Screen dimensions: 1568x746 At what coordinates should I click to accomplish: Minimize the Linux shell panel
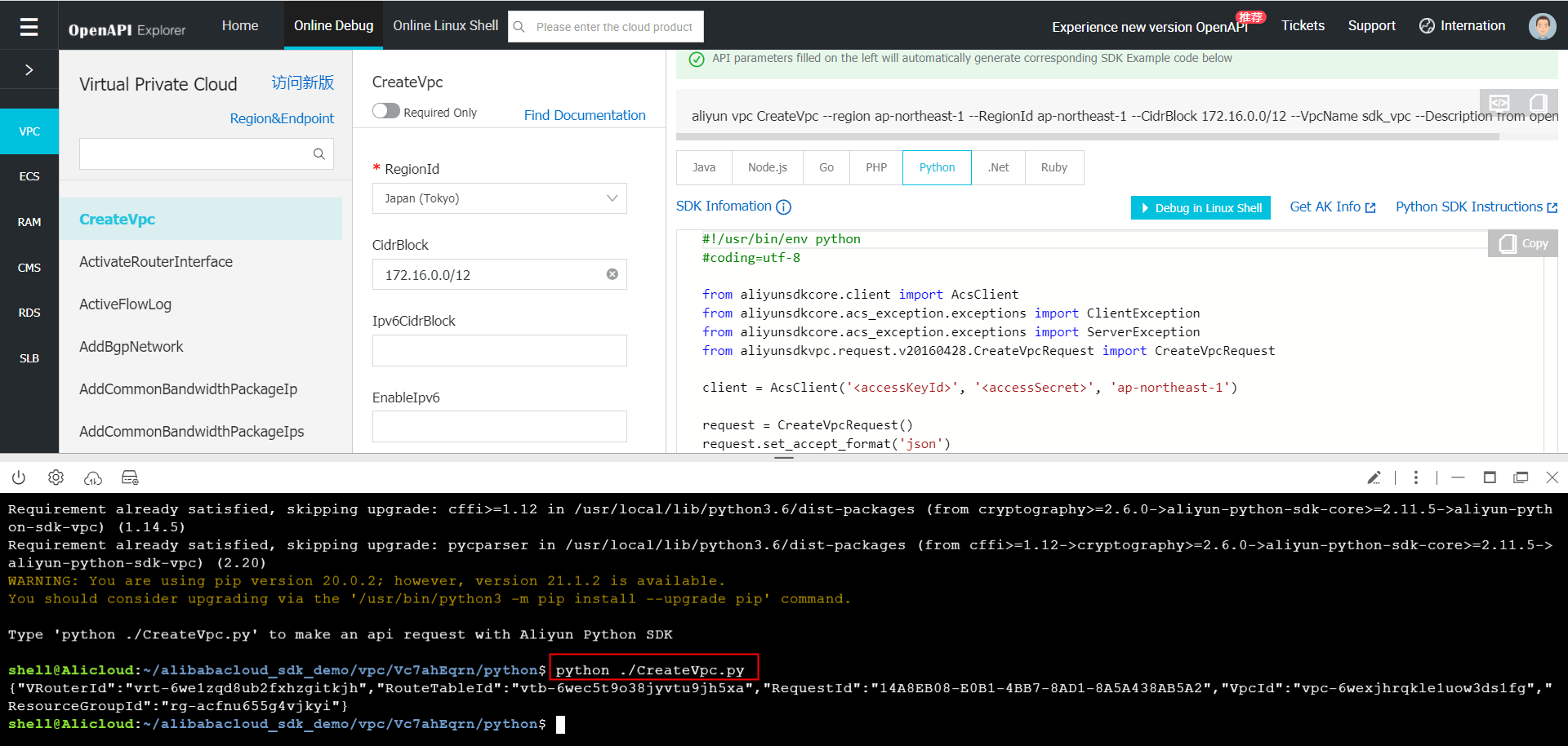(1458, 477)
